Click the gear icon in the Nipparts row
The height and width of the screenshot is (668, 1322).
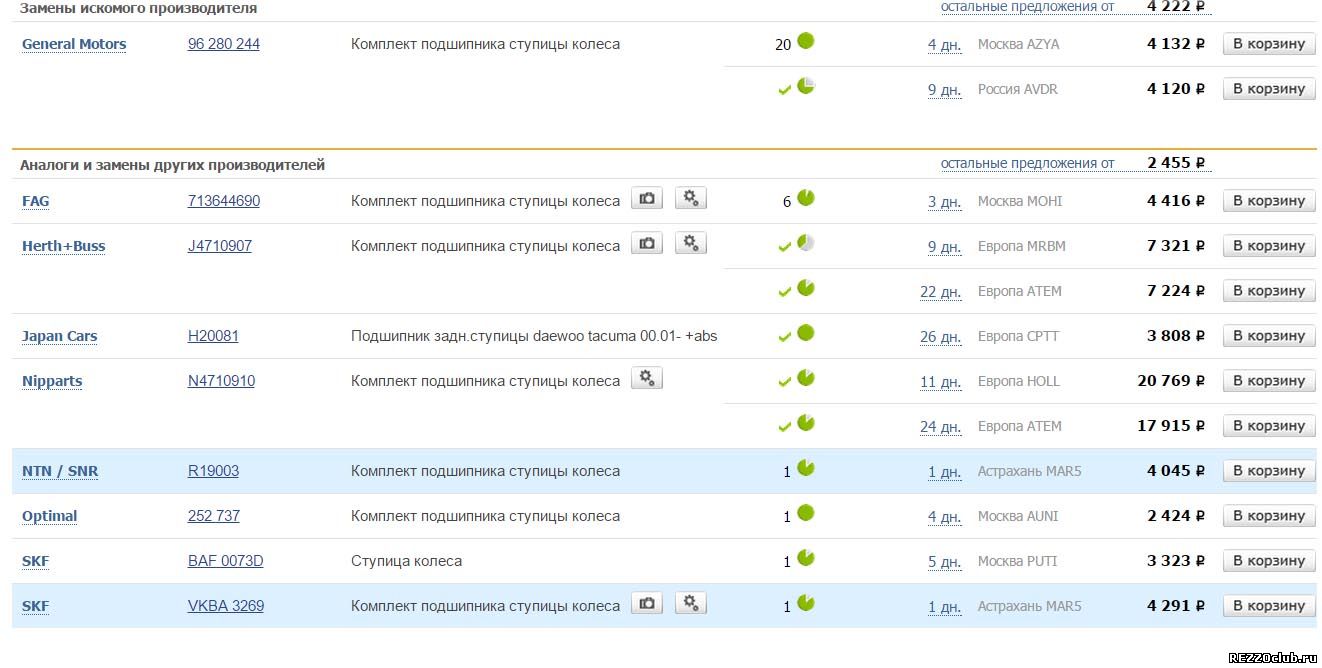tap(647, 378)
